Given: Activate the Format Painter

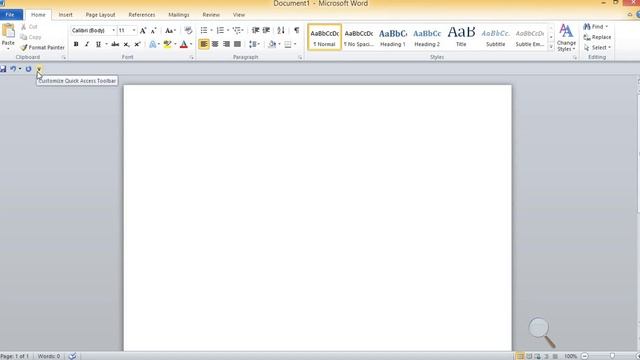Looking at the screenshot, I should point(42,48).
